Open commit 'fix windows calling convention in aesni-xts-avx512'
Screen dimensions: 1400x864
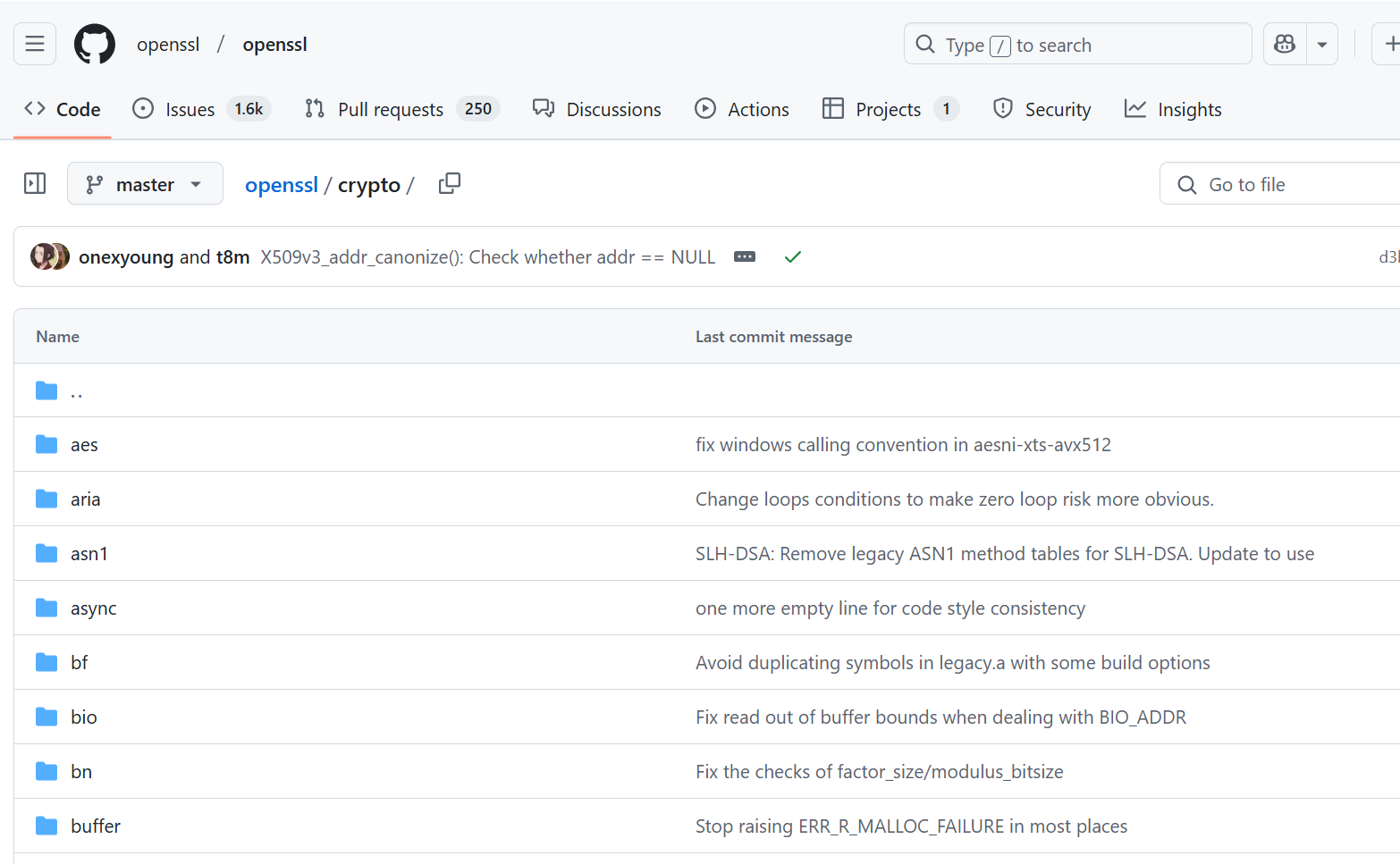(x=903, y=445)
